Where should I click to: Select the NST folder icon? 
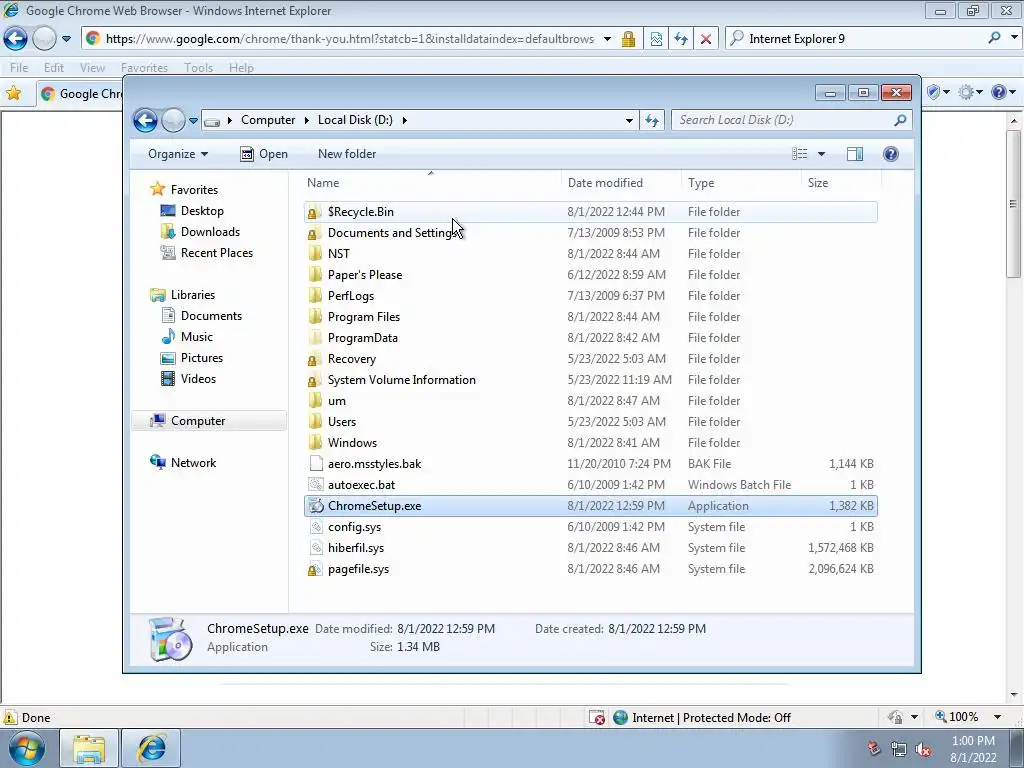315,254
